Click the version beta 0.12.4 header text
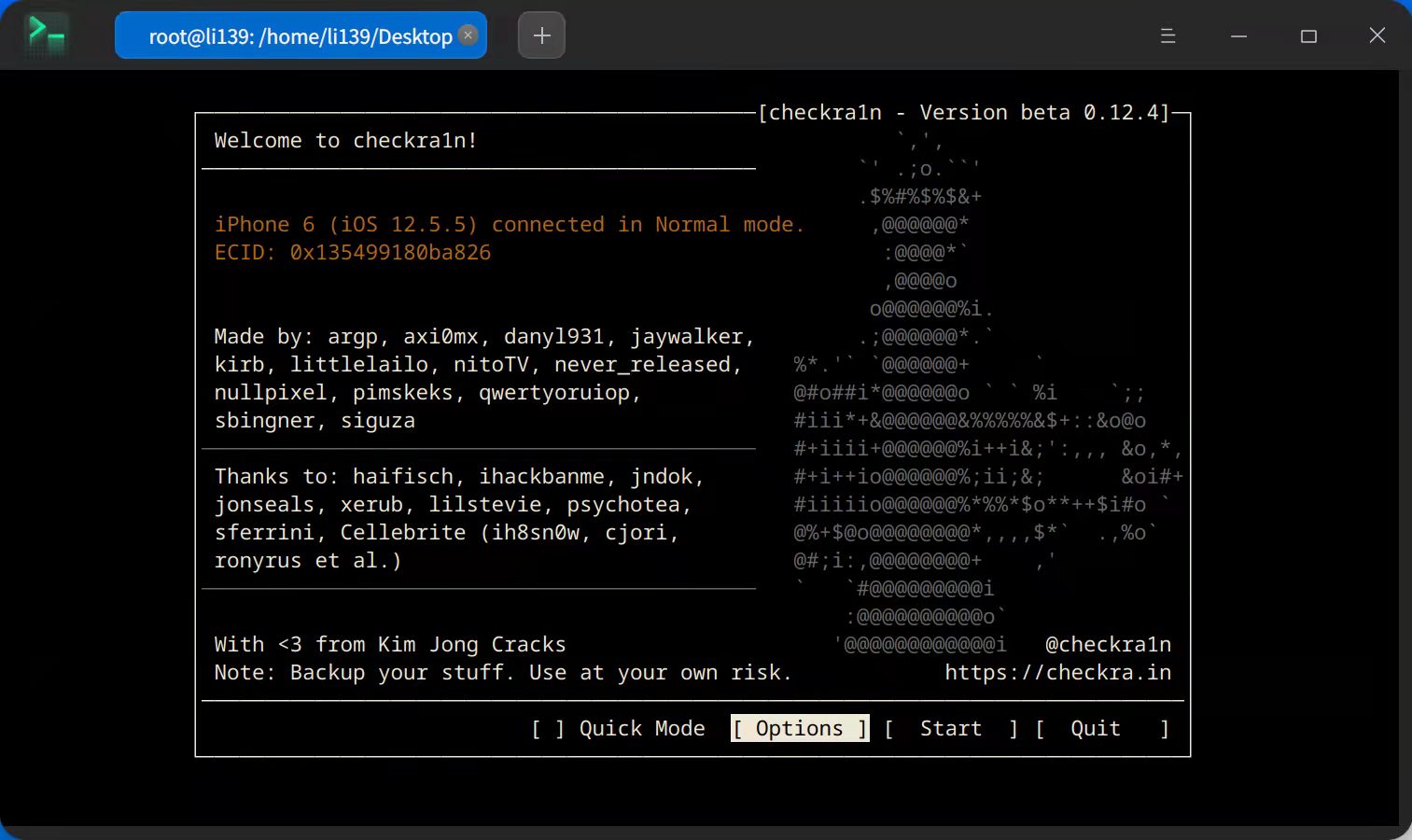1412x840 pixels. pyautogui.click(x=964, y=112)
